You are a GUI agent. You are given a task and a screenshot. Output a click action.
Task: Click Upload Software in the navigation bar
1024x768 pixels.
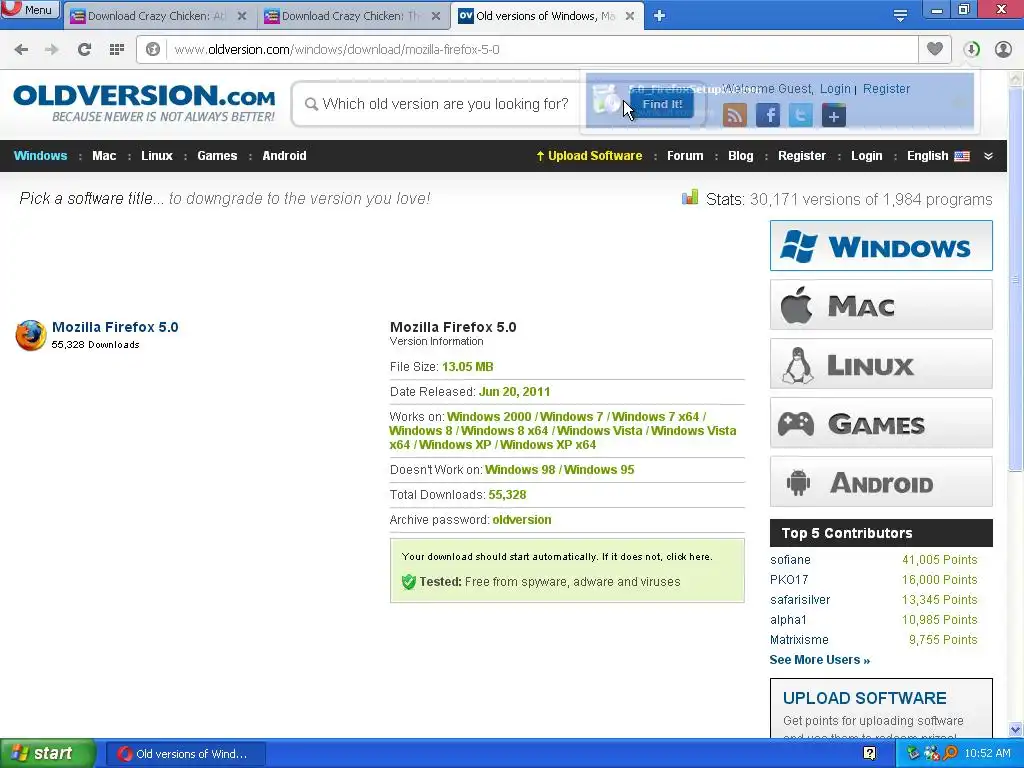point(589,156)
